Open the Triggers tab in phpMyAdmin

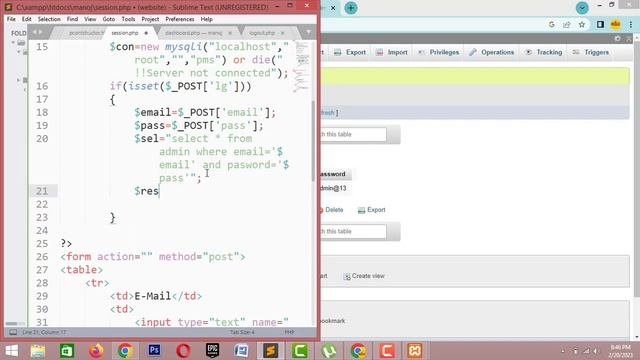pos(591,52)
